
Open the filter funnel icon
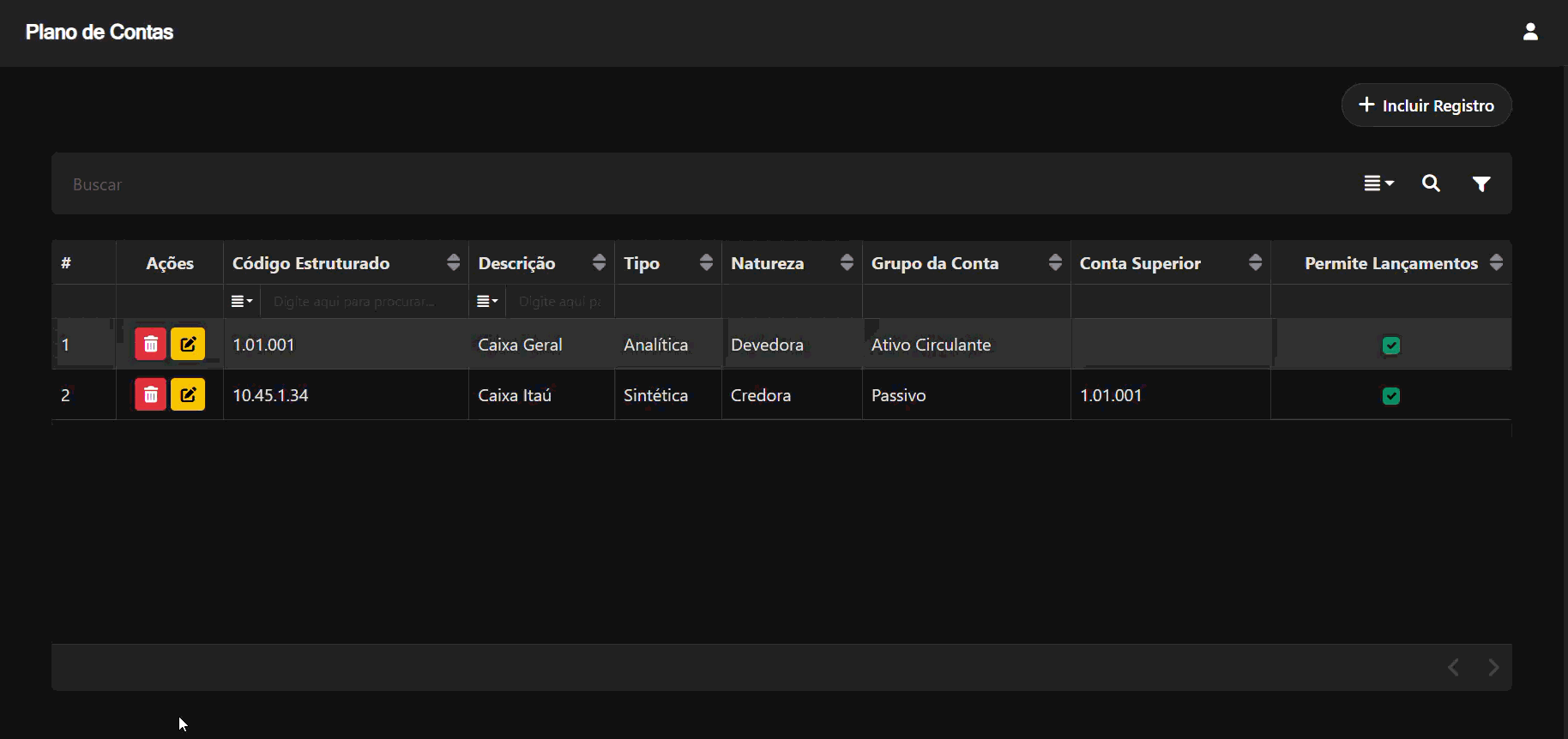pos(1481,183)
